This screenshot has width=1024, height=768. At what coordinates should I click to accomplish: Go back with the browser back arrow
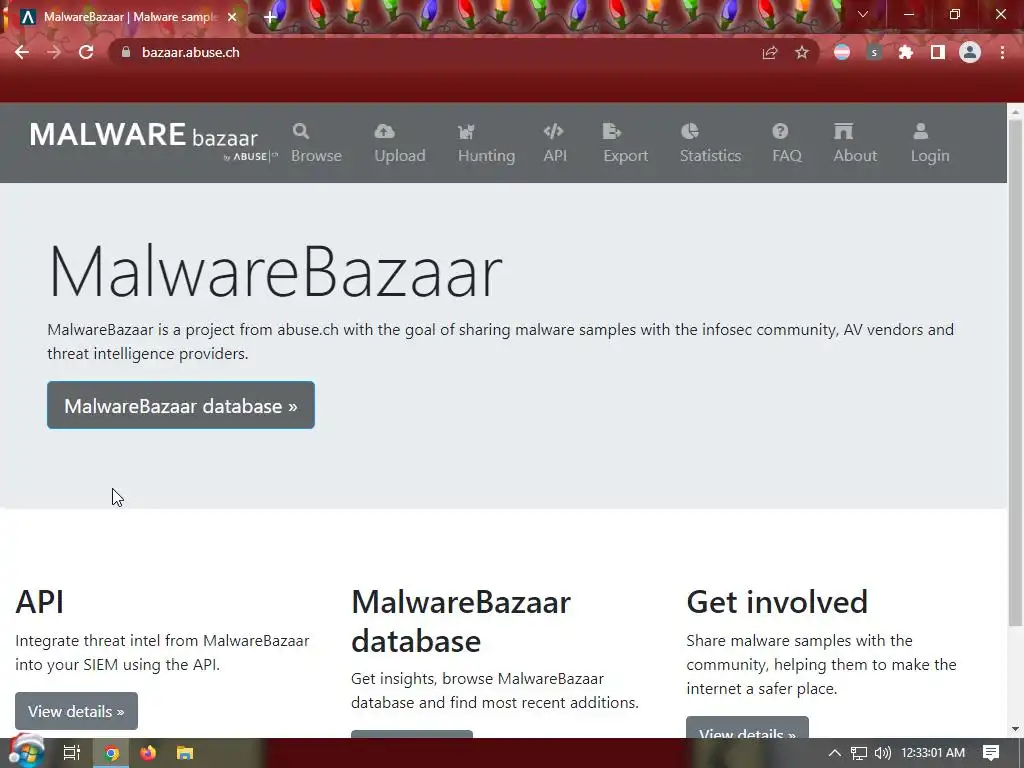click(22, 52)
